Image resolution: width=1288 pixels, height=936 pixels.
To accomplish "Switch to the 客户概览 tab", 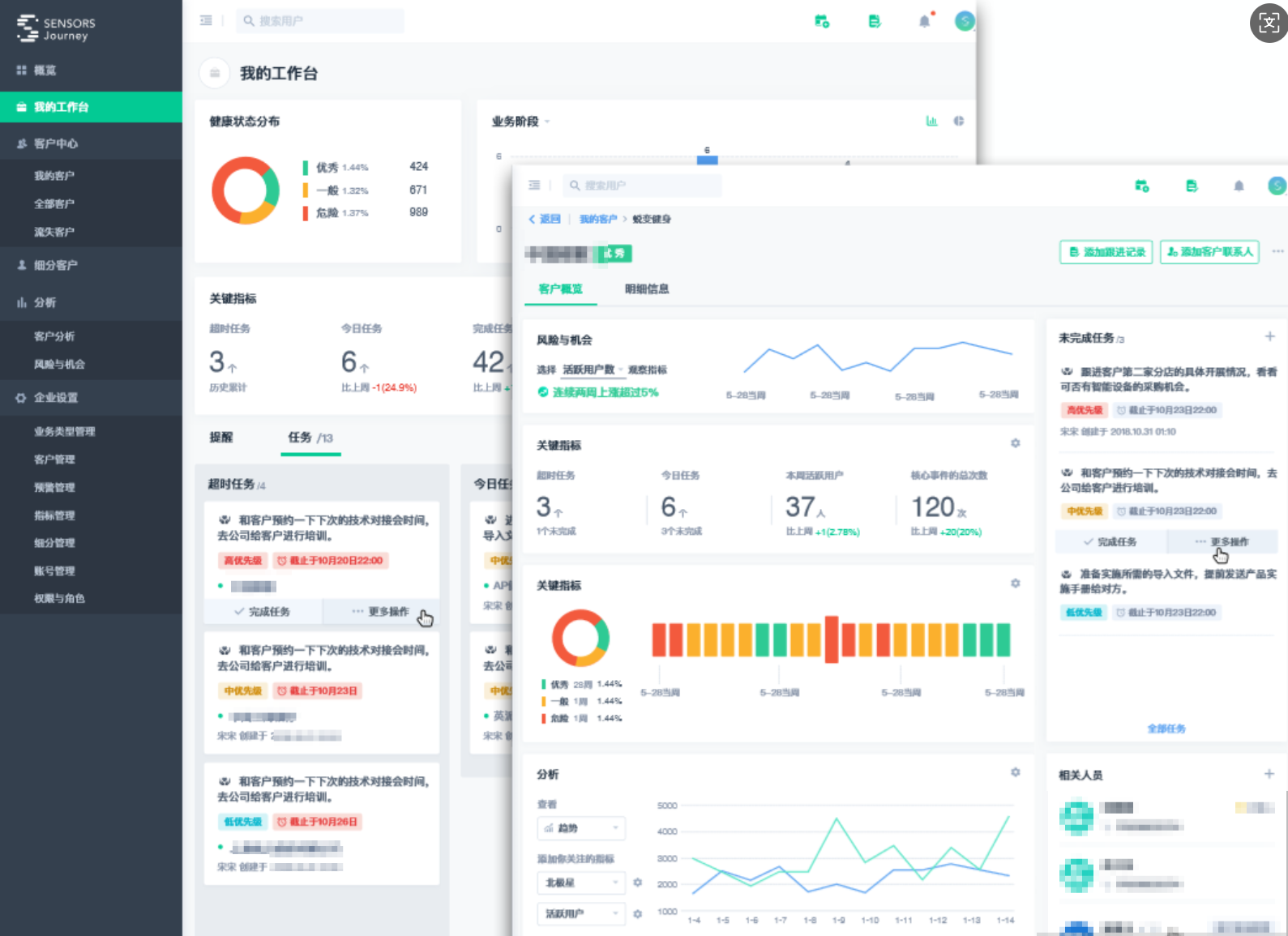I will pyautogui.click(x=560, y=288).
